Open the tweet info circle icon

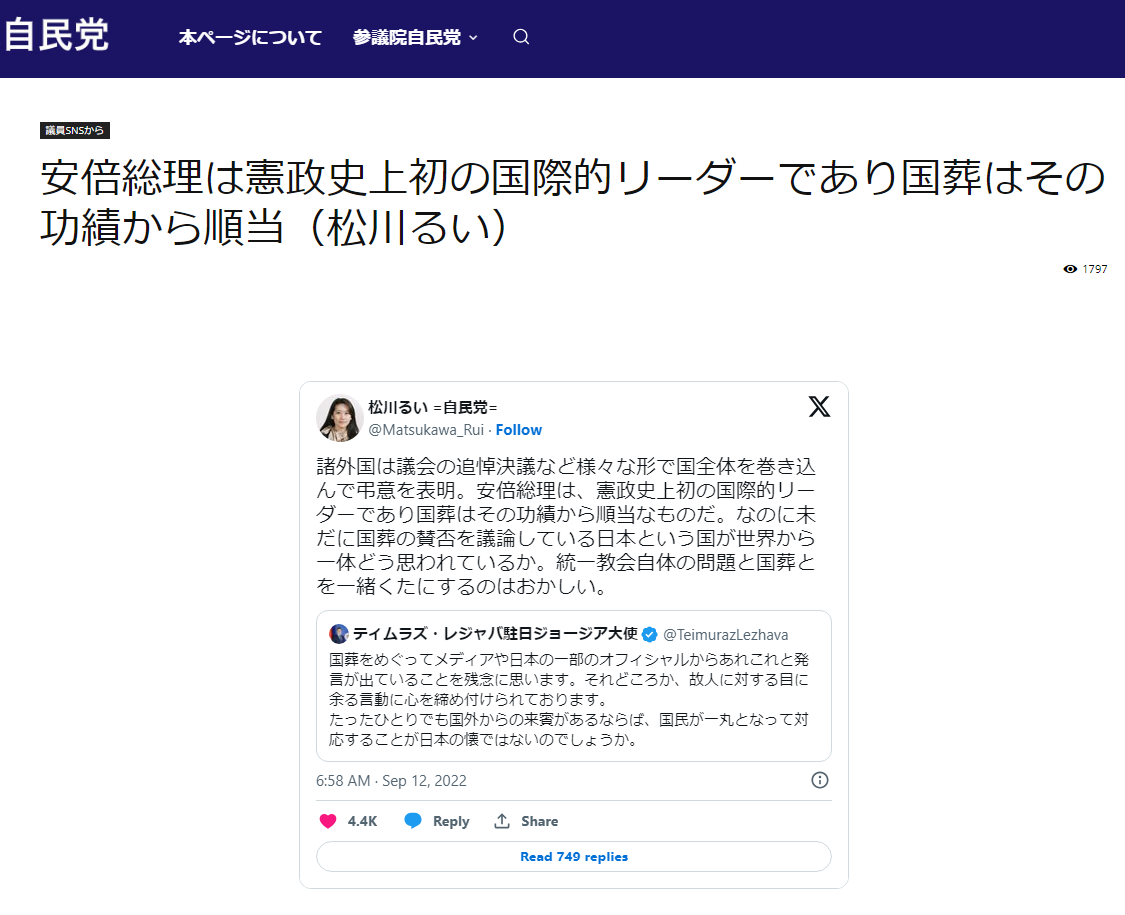tap(819, 780)
